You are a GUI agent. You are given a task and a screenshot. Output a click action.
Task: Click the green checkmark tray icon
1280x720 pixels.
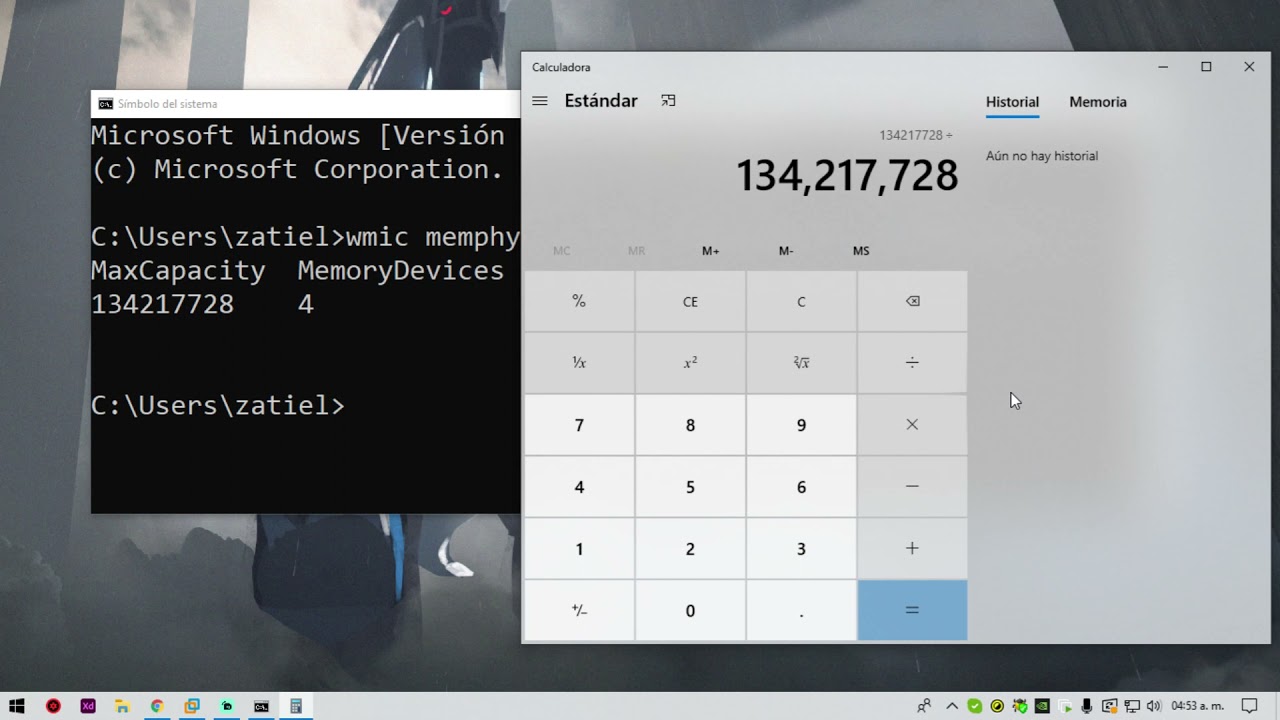pyautogui.click(x=974, y=706)
